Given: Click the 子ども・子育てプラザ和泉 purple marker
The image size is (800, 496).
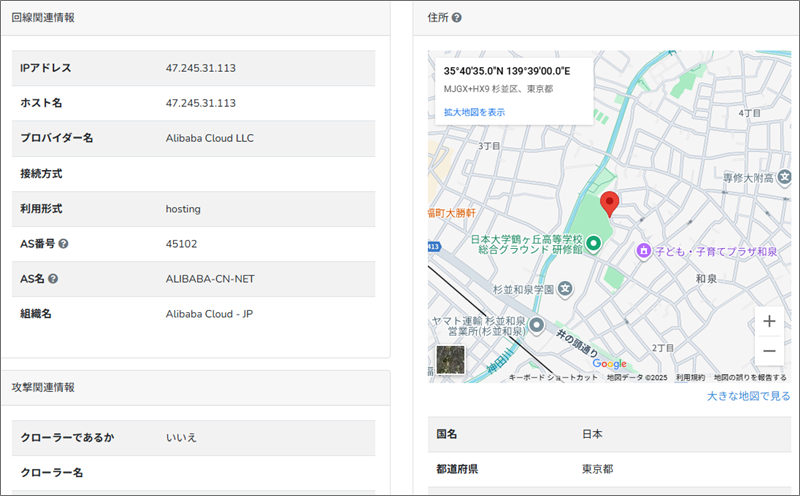Looking at the screenshot, I should 644,251.
